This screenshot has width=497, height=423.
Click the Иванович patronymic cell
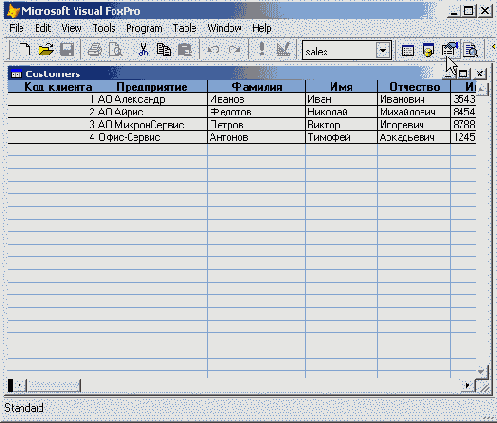coord(414,99)
